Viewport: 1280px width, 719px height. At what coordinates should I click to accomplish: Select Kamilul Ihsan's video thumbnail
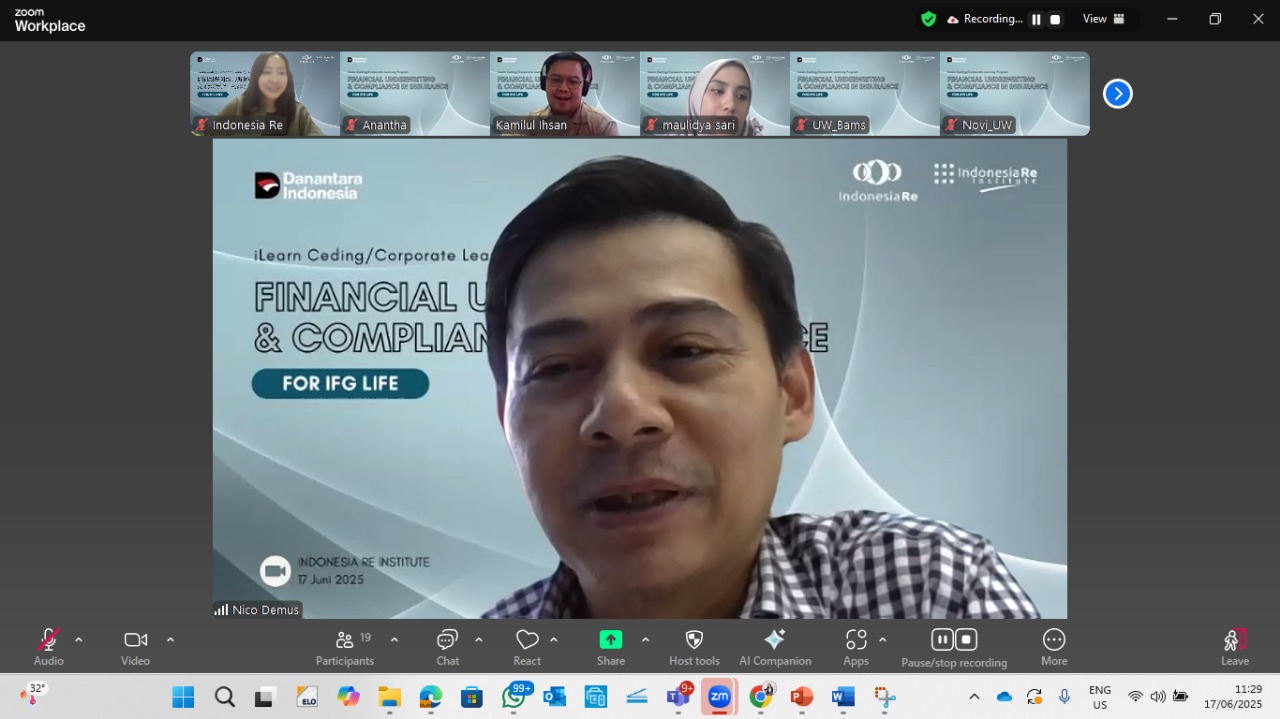565,94
